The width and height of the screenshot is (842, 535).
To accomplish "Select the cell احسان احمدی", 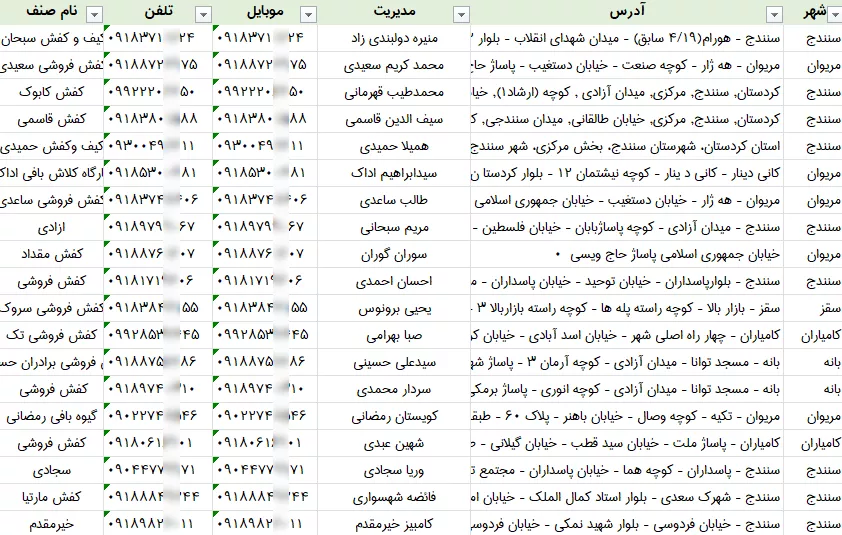I will pos(394,281).
